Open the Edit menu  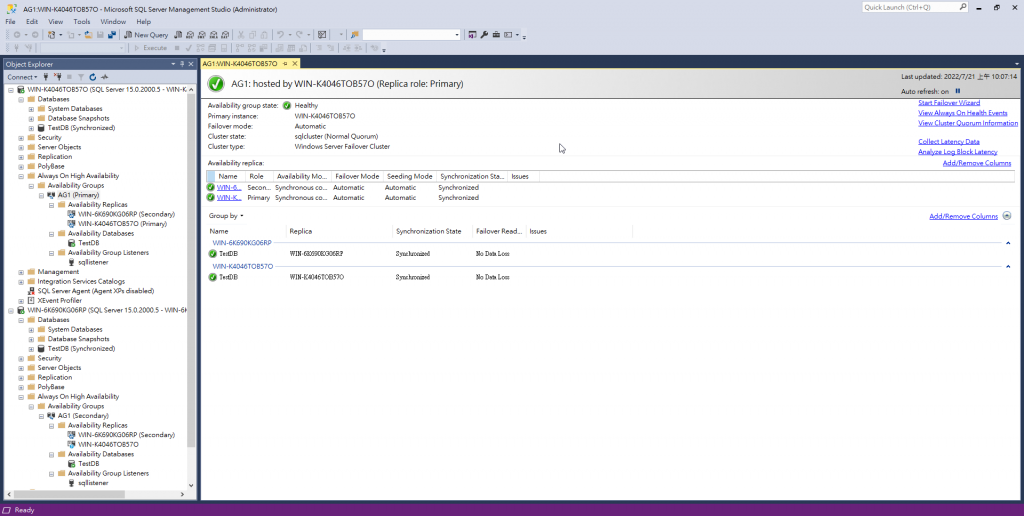(32, 22)
